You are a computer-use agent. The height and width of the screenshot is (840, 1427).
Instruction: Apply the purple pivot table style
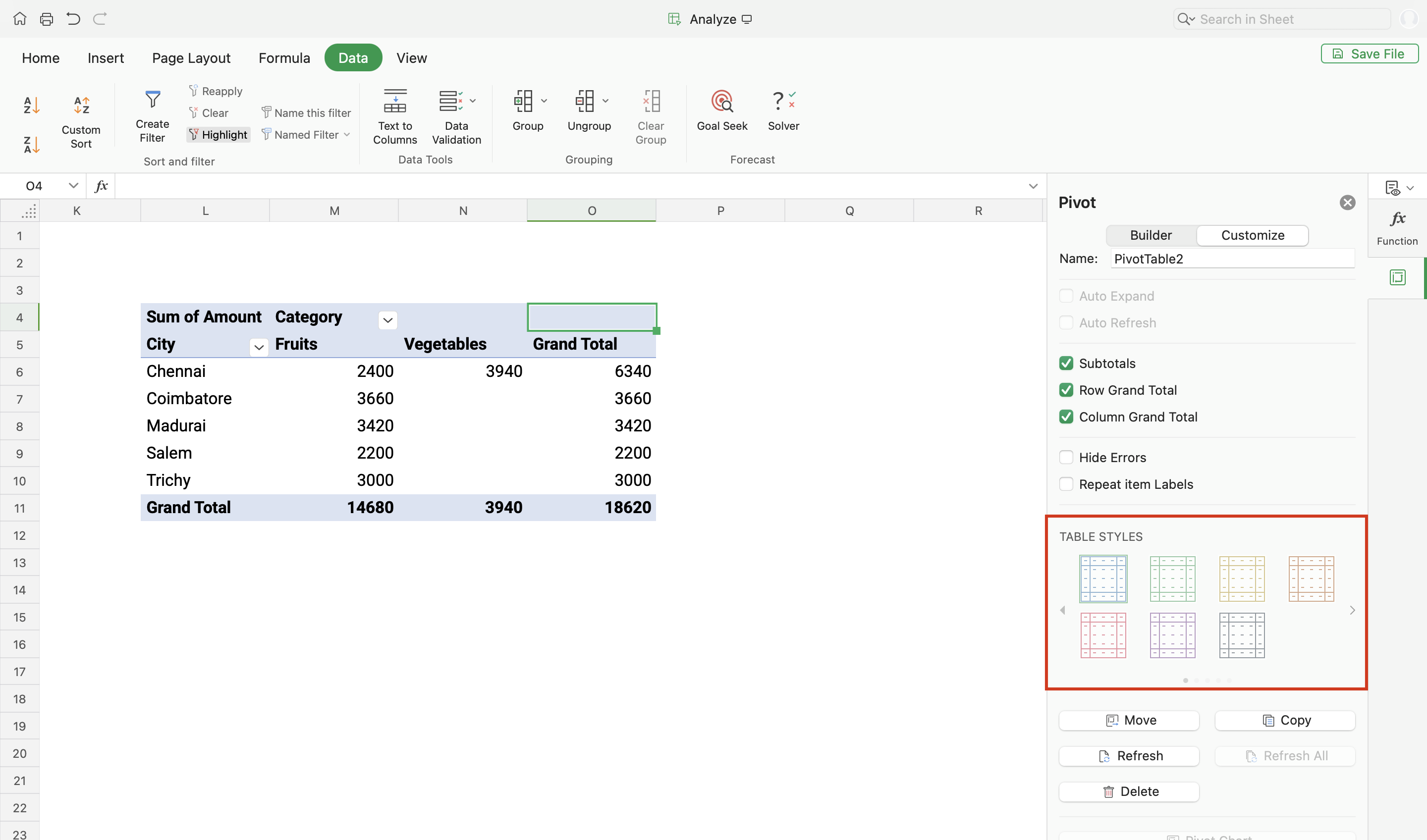pos(1172,635)
